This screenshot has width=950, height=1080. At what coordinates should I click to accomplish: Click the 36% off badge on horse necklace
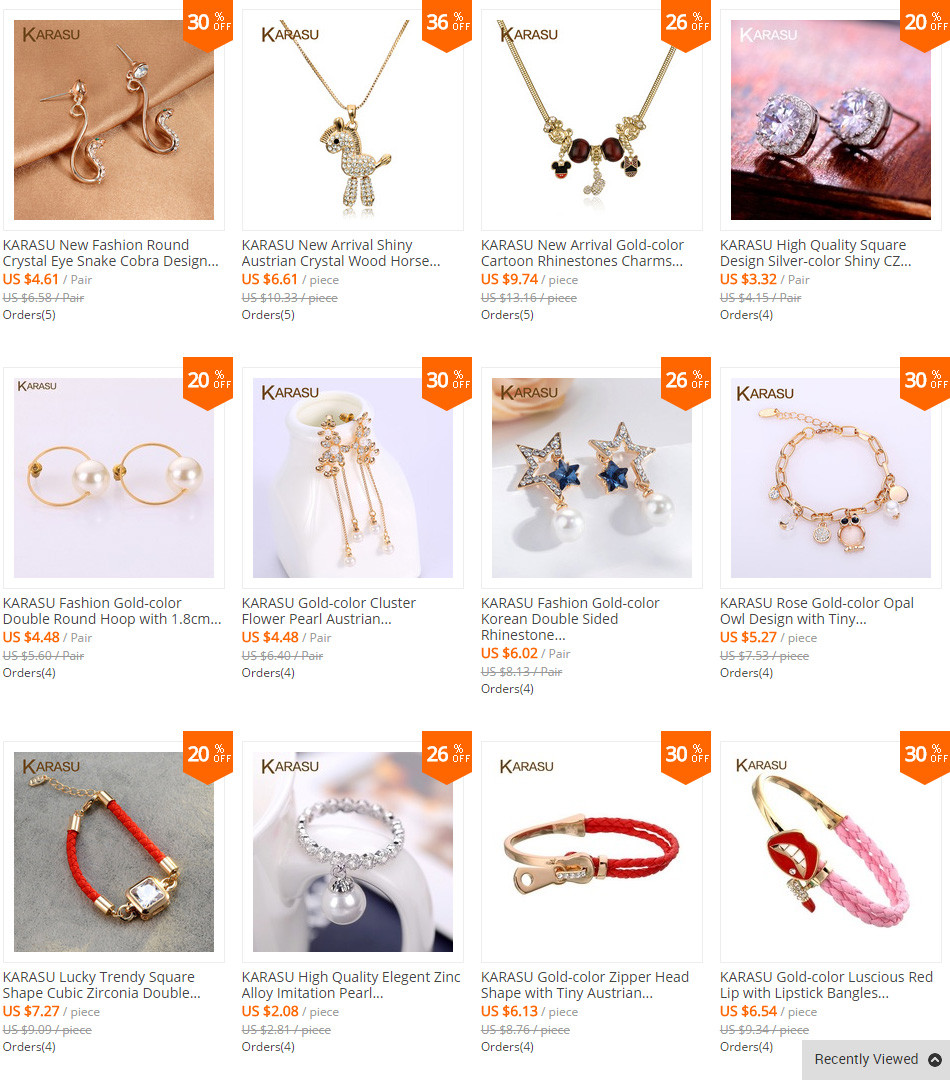(x=447, y=25)
